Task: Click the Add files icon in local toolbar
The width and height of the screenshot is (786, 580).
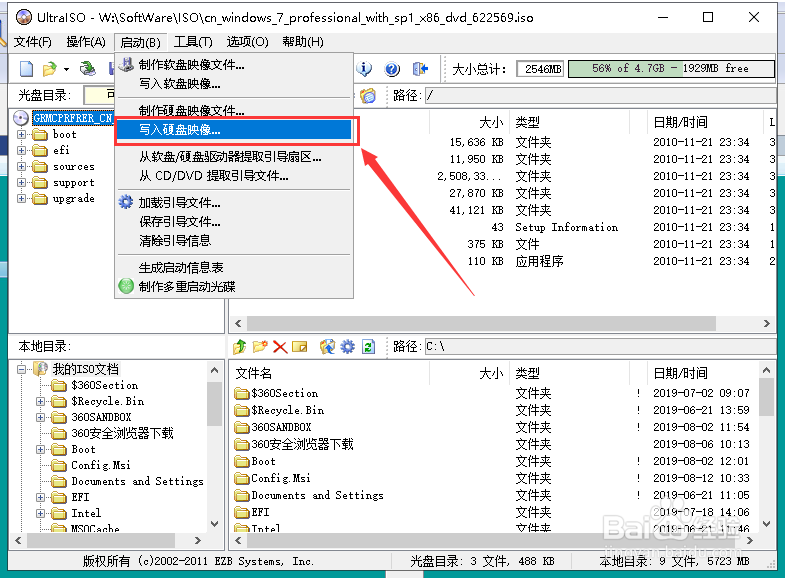Action: pyautogui.click(x=327, y=346)
